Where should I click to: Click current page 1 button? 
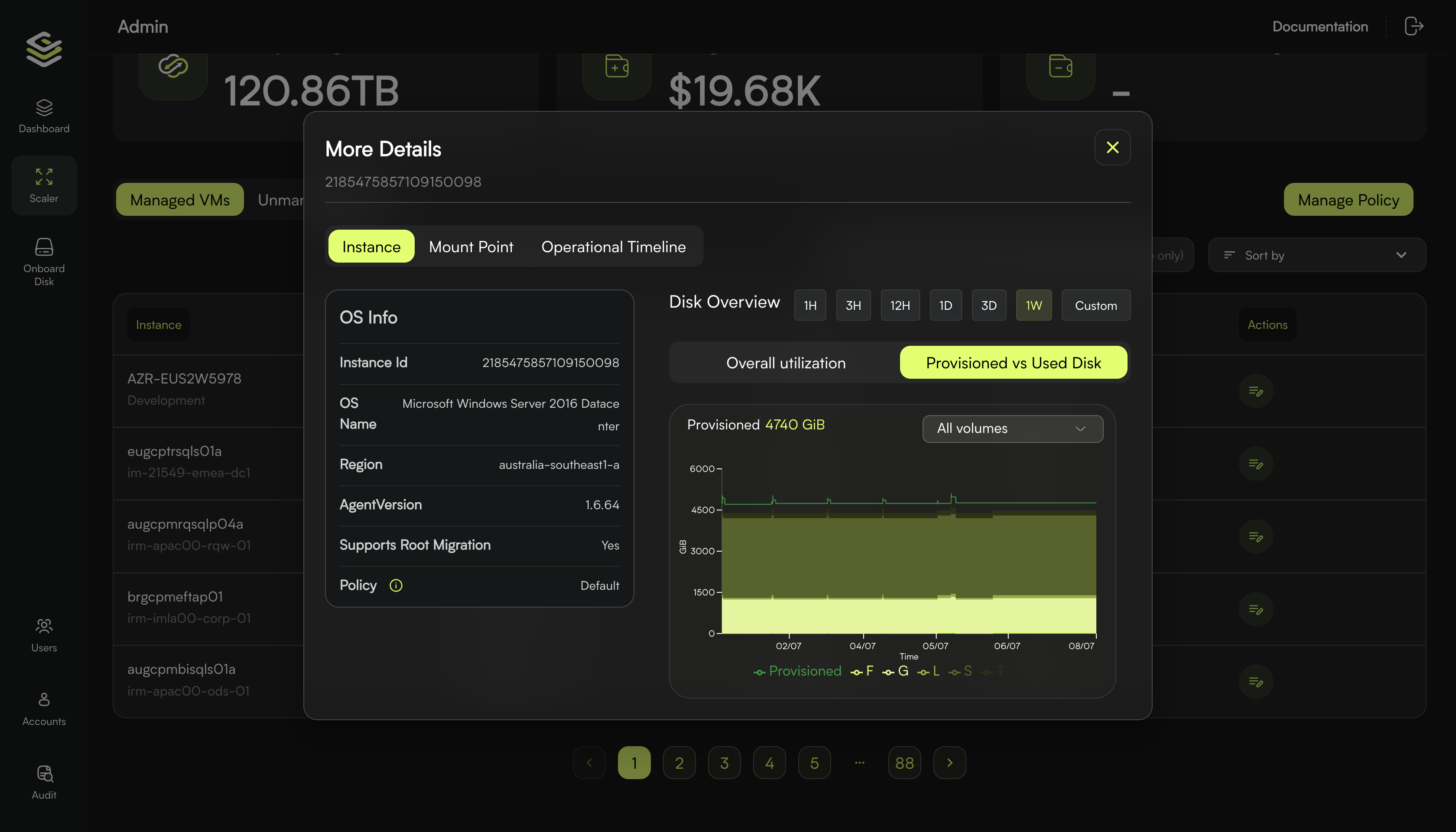pos(634,762)
